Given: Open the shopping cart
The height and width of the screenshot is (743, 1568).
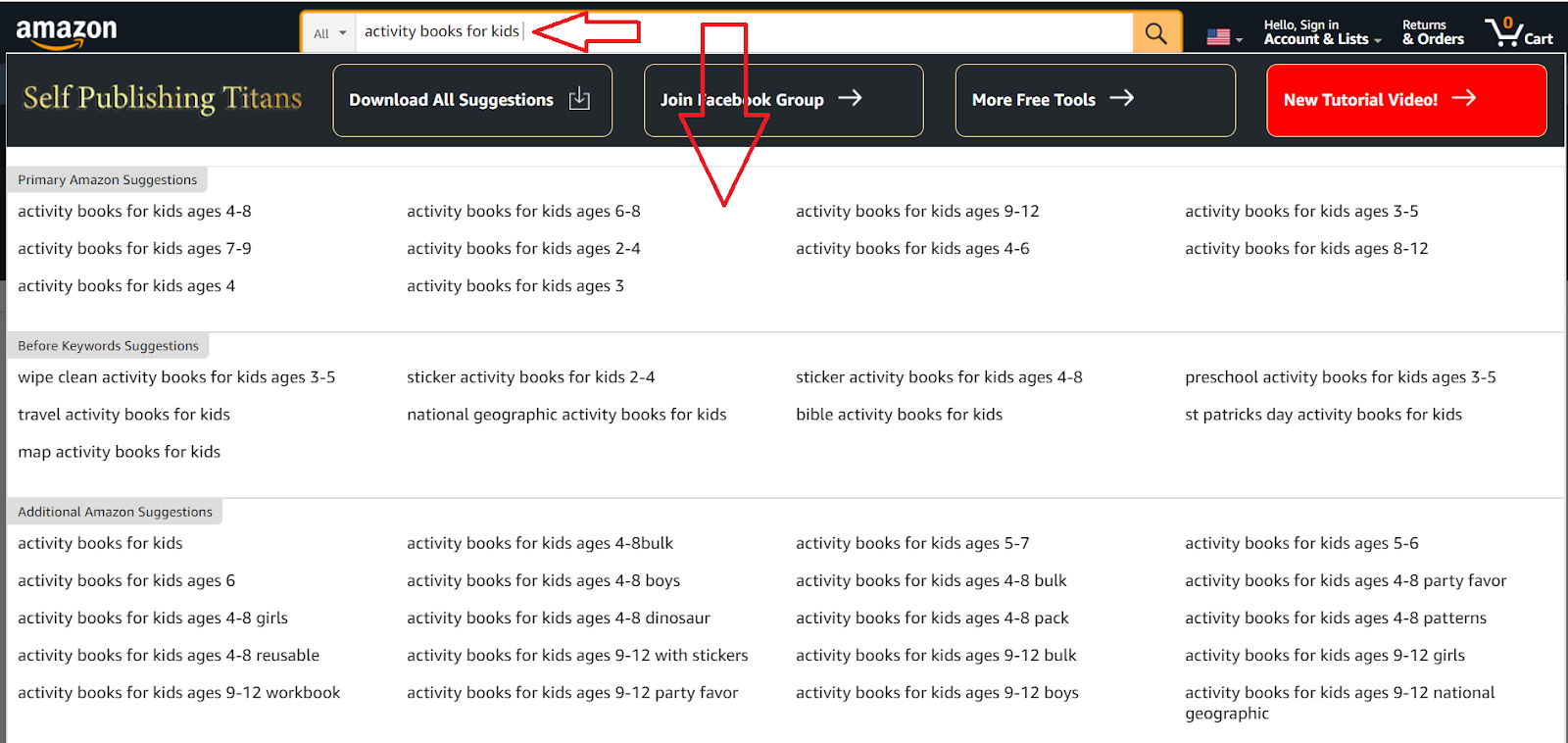Looking at the screenshot, I should (x=1519, y=32).
